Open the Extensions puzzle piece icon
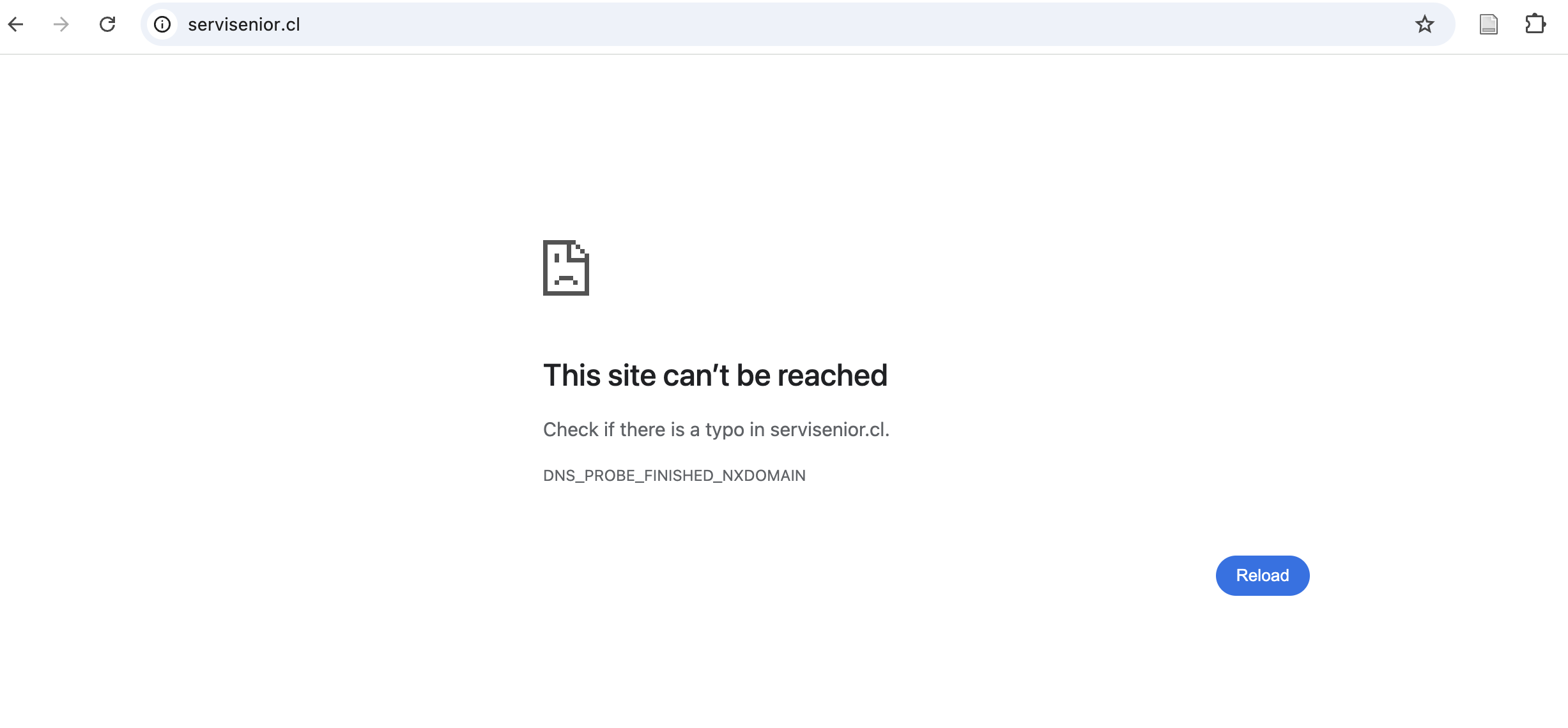This screenshot has height=728, width=1568. coord(1535,24)
